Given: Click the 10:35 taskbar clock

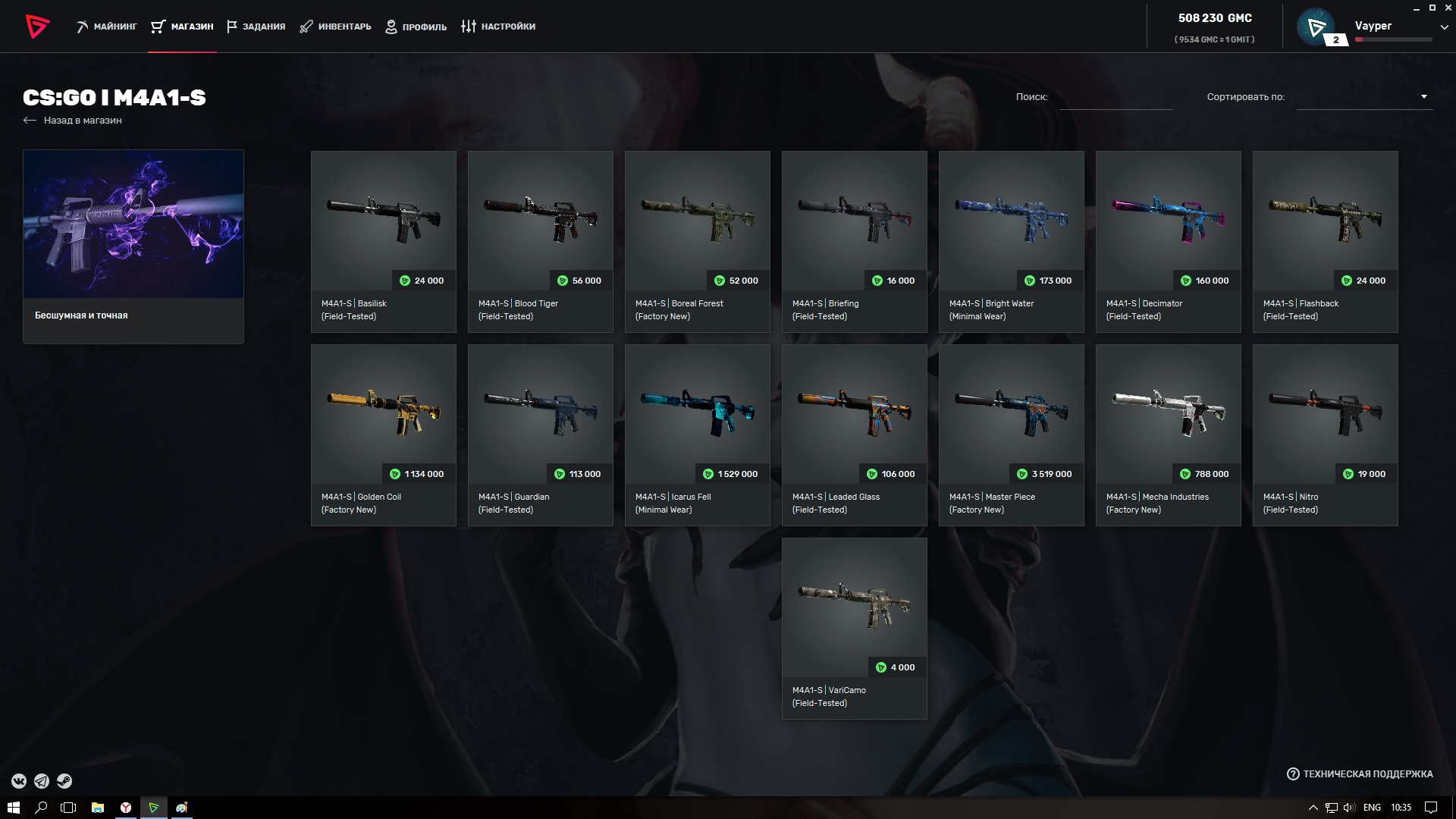Looking at the screenshot, I should click(x=1401, y=808).
